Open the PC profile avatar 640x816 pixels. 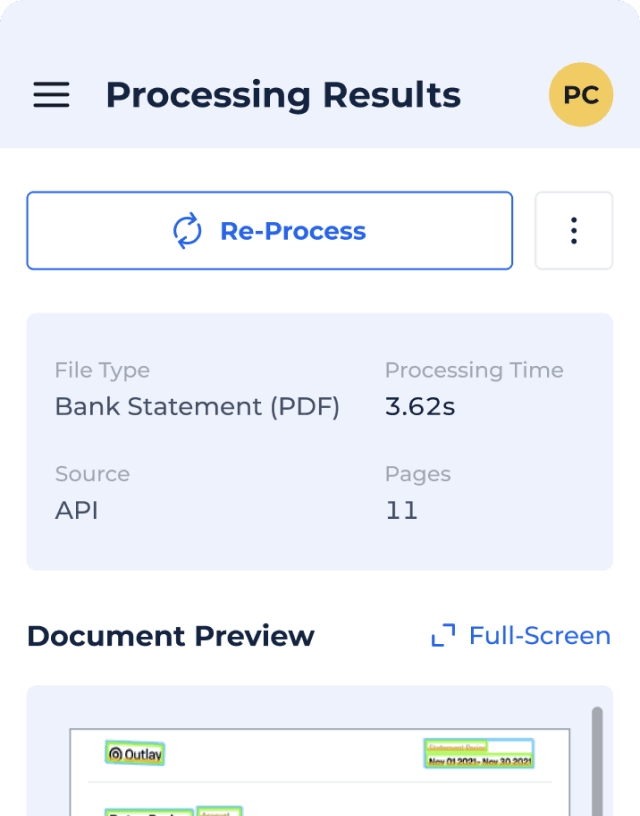click(x=581, y=94)
